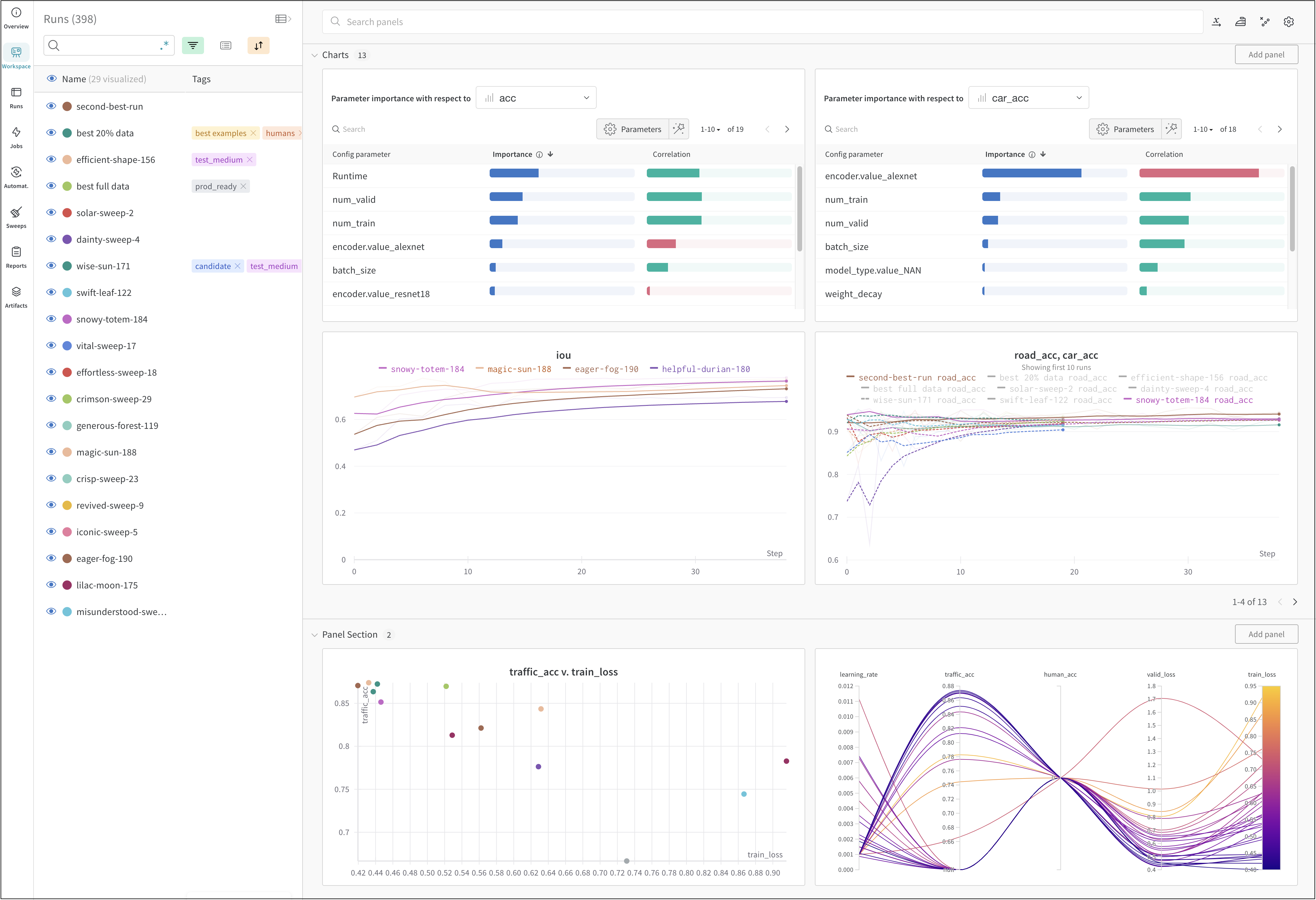The width and height of the screenshot is (1316, 900).
Task: Open workspace settings via the gear icon
Action: coord(1289,21)
